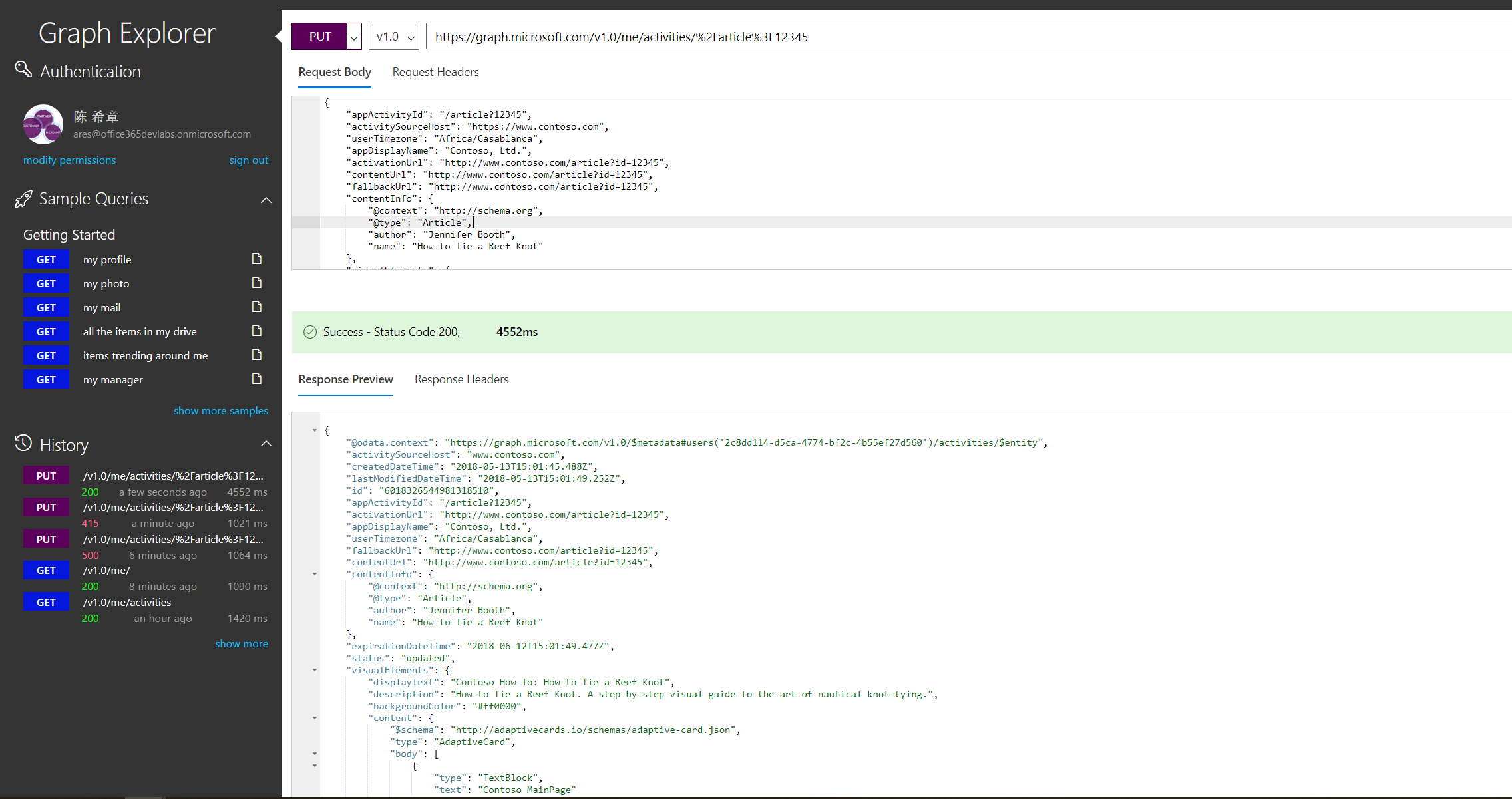This screenshot has height=799, width=1512.
Task: Switch to Response Headers tab
Action: pyautogui.click(x=462, y=378)
